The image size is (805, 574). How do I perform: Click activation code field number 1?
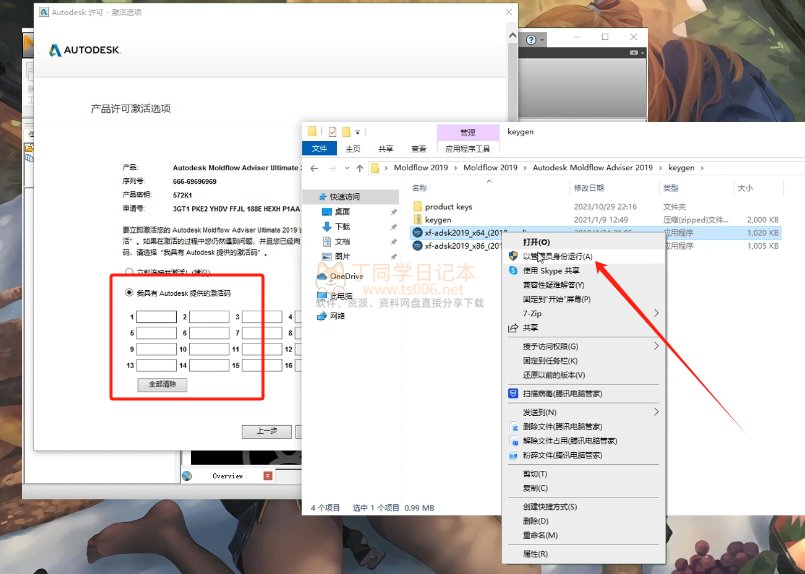click(x=156, y=317)
